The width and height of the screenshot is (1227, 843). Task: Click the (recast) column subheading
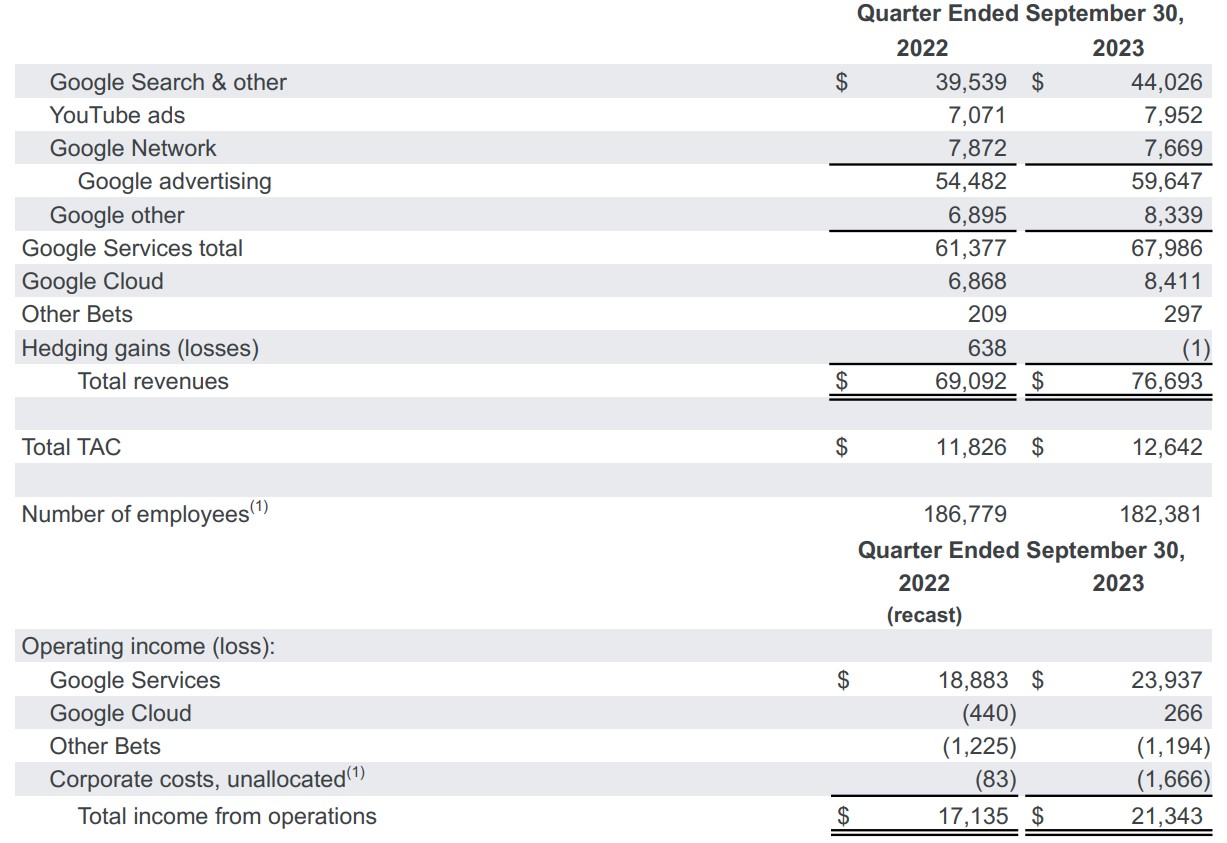click(x=924, y=615)
